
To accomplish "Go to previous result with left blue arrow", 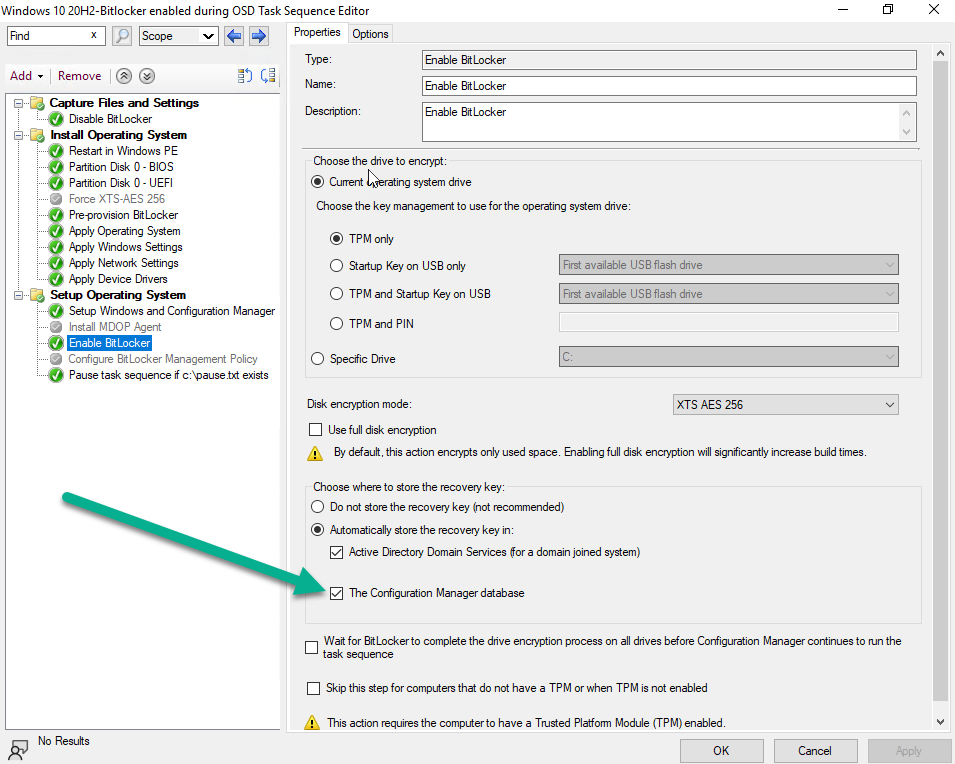I will click(234, 36).
